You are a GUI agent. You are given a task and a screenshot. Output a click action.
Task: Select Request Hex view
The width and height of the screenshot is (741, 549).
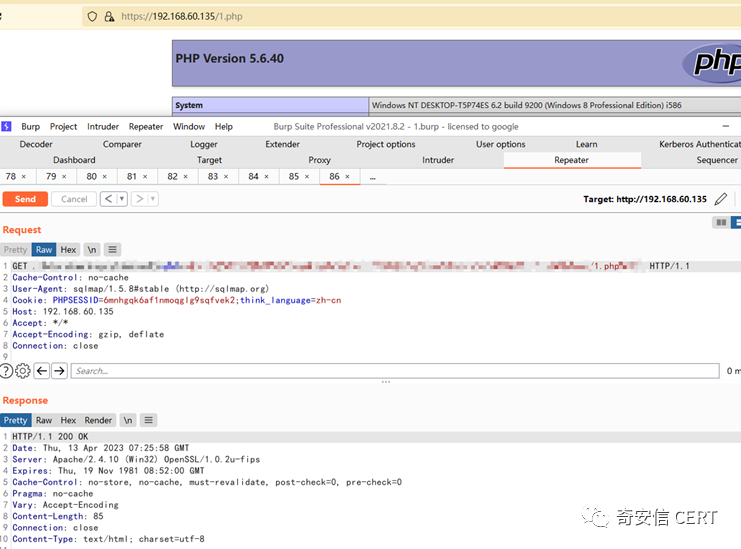(68, 249)
